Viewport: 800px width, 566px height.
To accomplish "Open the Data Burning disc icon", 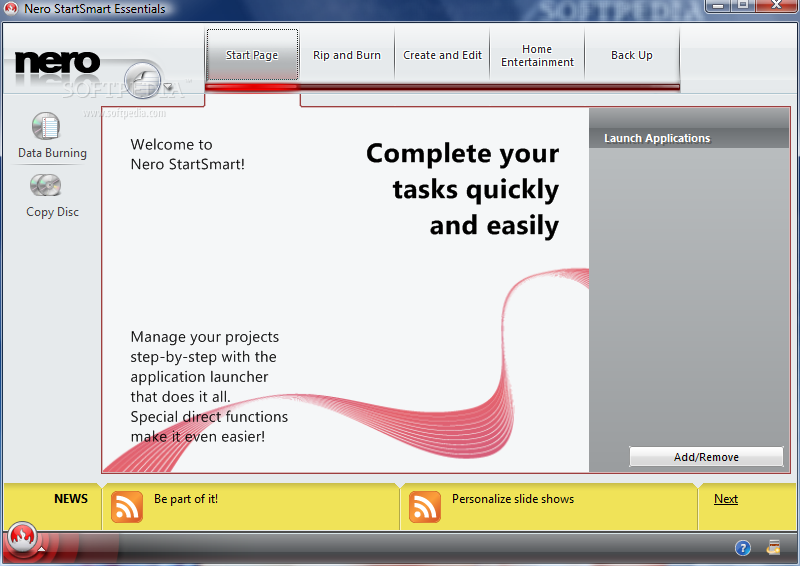I will point(46,126).
